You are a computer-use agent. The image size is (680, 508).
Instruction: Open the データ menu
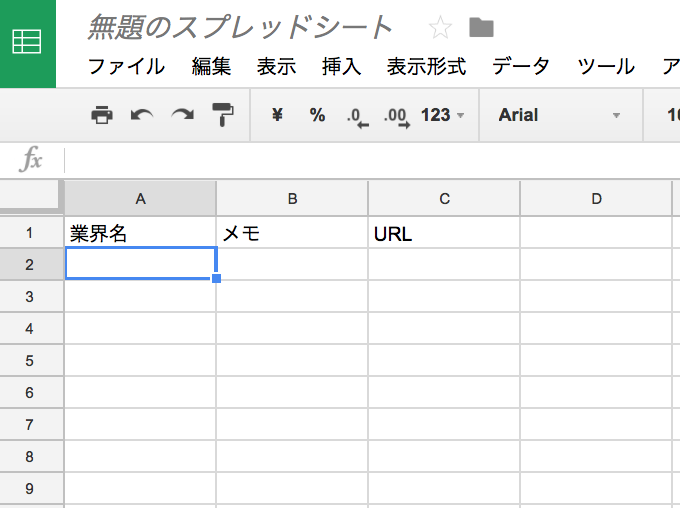(521, 67)
